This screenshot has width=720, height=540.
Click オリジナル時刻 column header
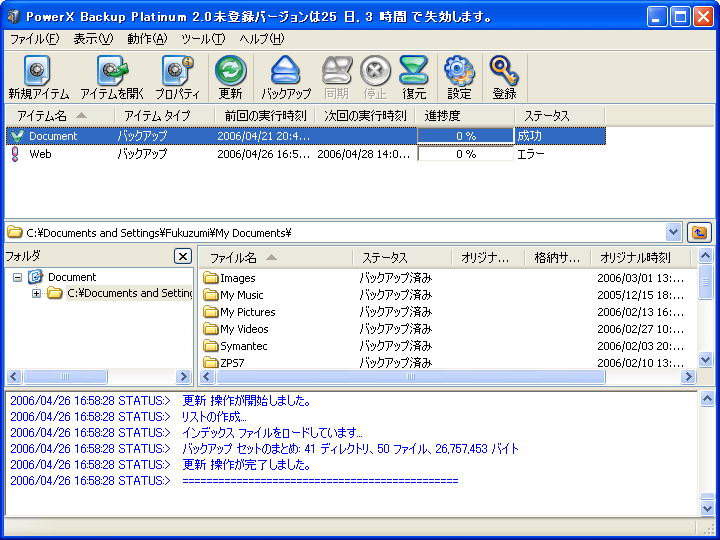coord(640,258)
